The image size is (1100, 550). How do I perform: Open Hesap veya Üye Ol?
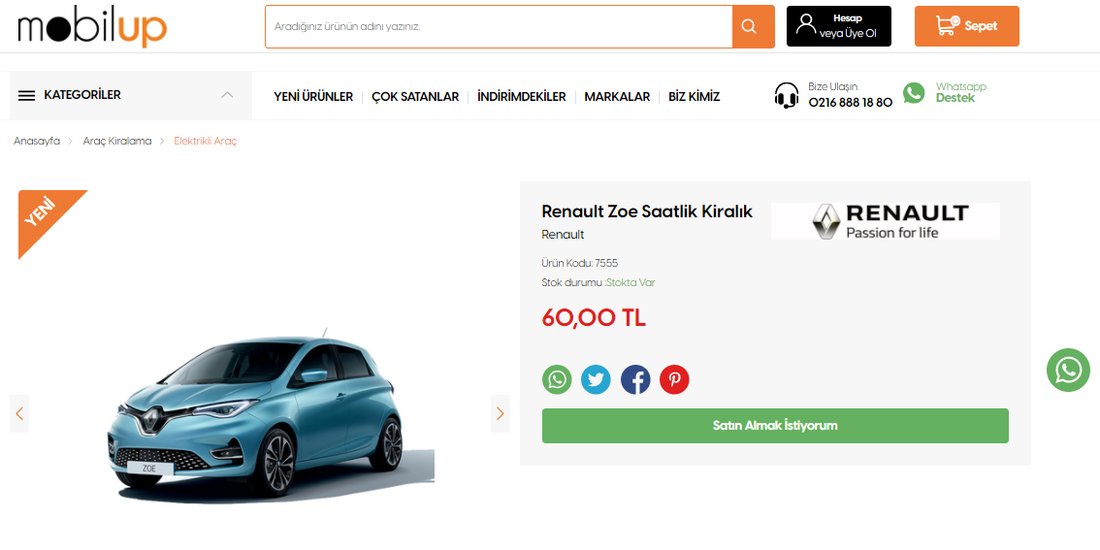(x=839, y=27)
